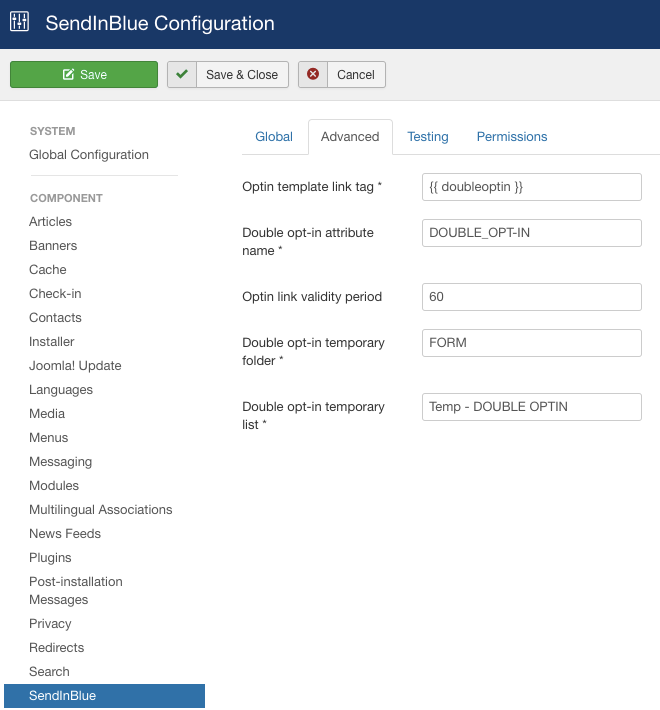Open the Joomla! Update component link
The height and width of the screenshot is (710, 660).
coord(76,366)
